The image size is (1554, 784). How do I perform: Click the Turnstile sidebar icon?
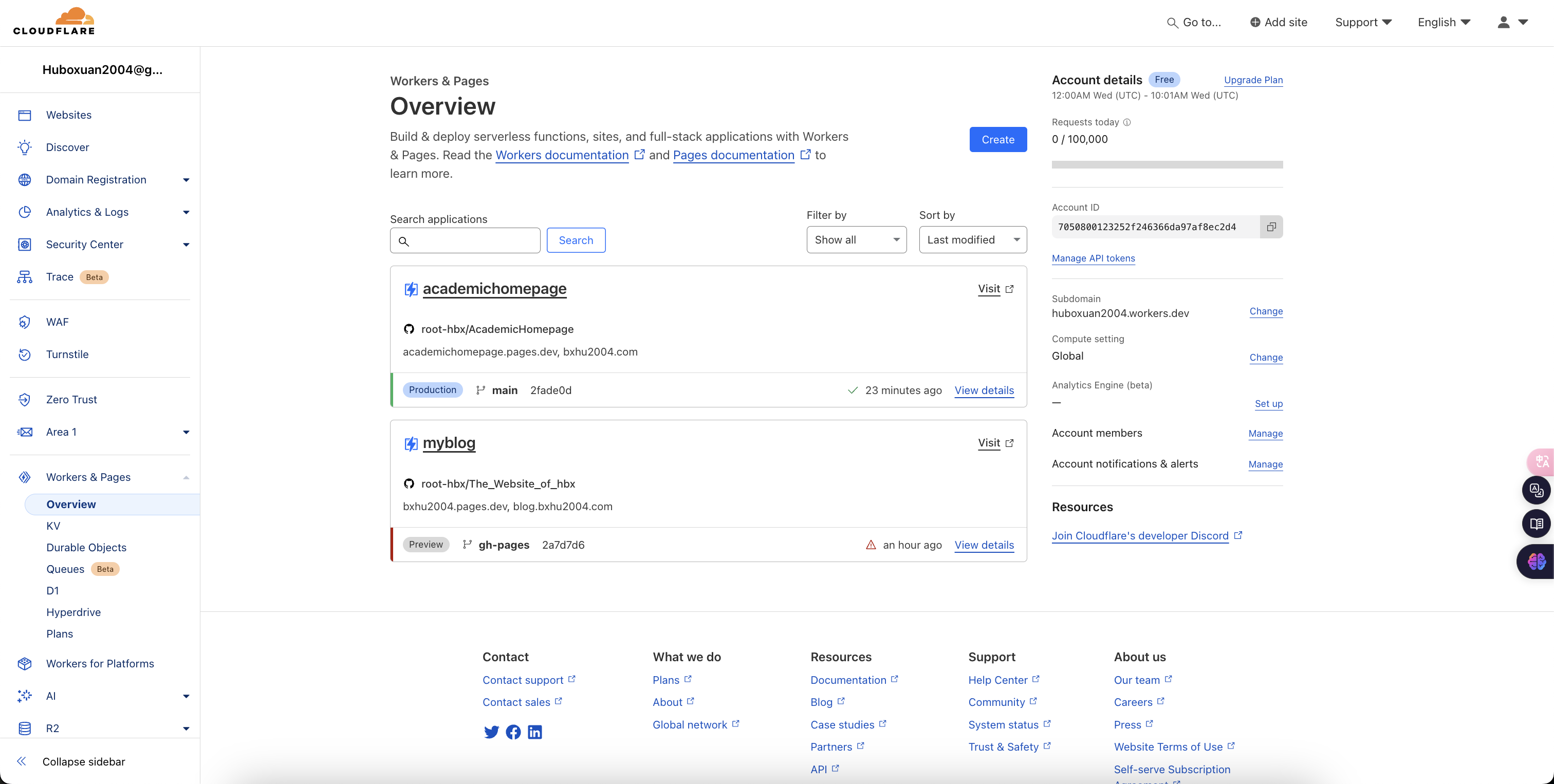click(25, 354)
